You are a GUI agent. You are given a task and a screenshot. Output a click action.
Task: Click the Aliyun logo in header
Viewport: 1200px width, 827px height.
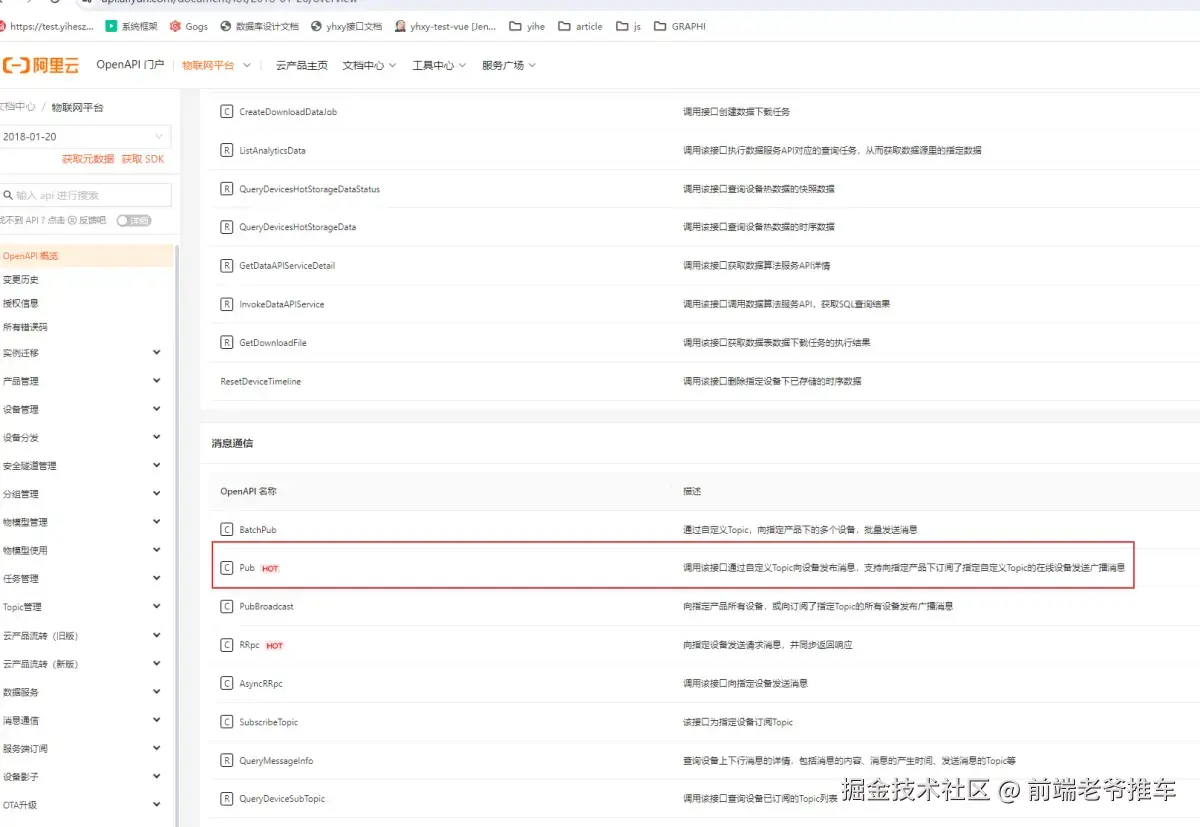click(x=40, y=65)
